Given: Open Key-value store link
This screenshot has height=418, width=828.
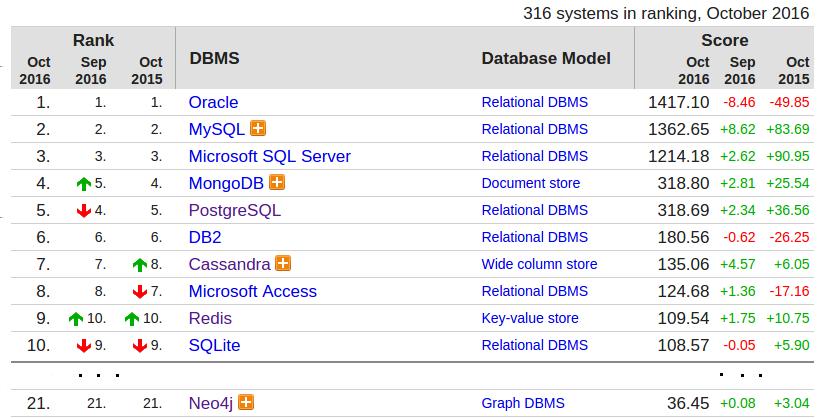Looking at the screenshot, I should pyautogui.click(x=530, y=318).
